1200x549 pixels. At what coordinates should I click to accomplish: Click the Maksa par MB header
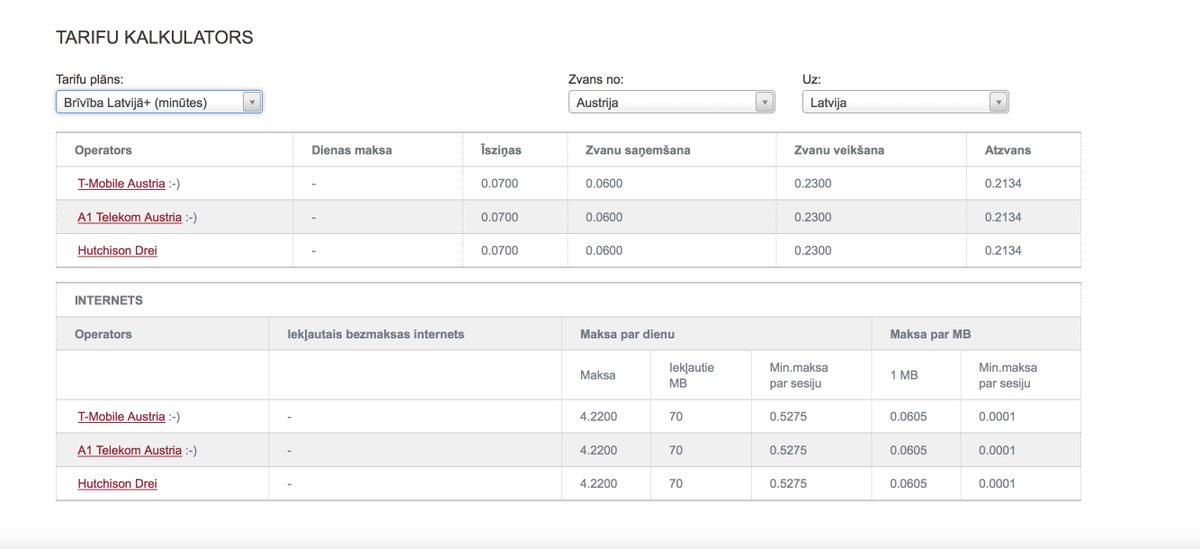tap(931, 334)
